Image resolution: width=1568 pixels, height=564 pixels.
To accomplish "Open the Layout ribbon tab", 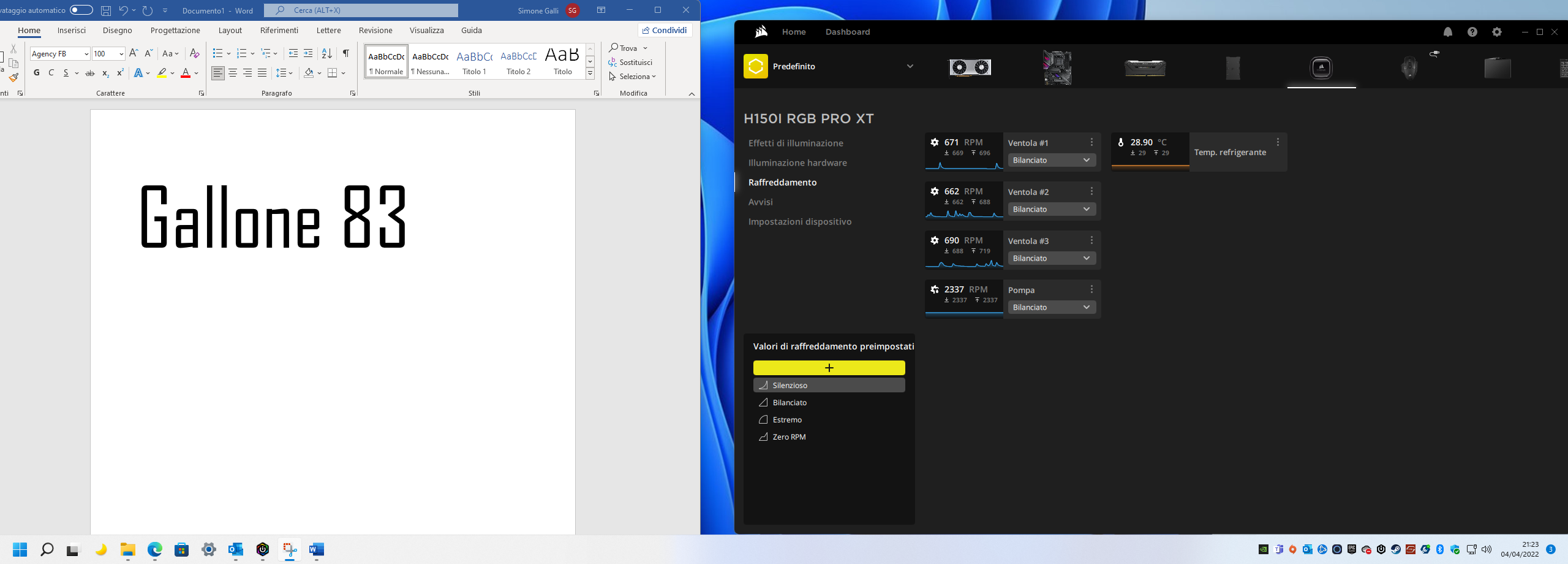I will [230, 30].
